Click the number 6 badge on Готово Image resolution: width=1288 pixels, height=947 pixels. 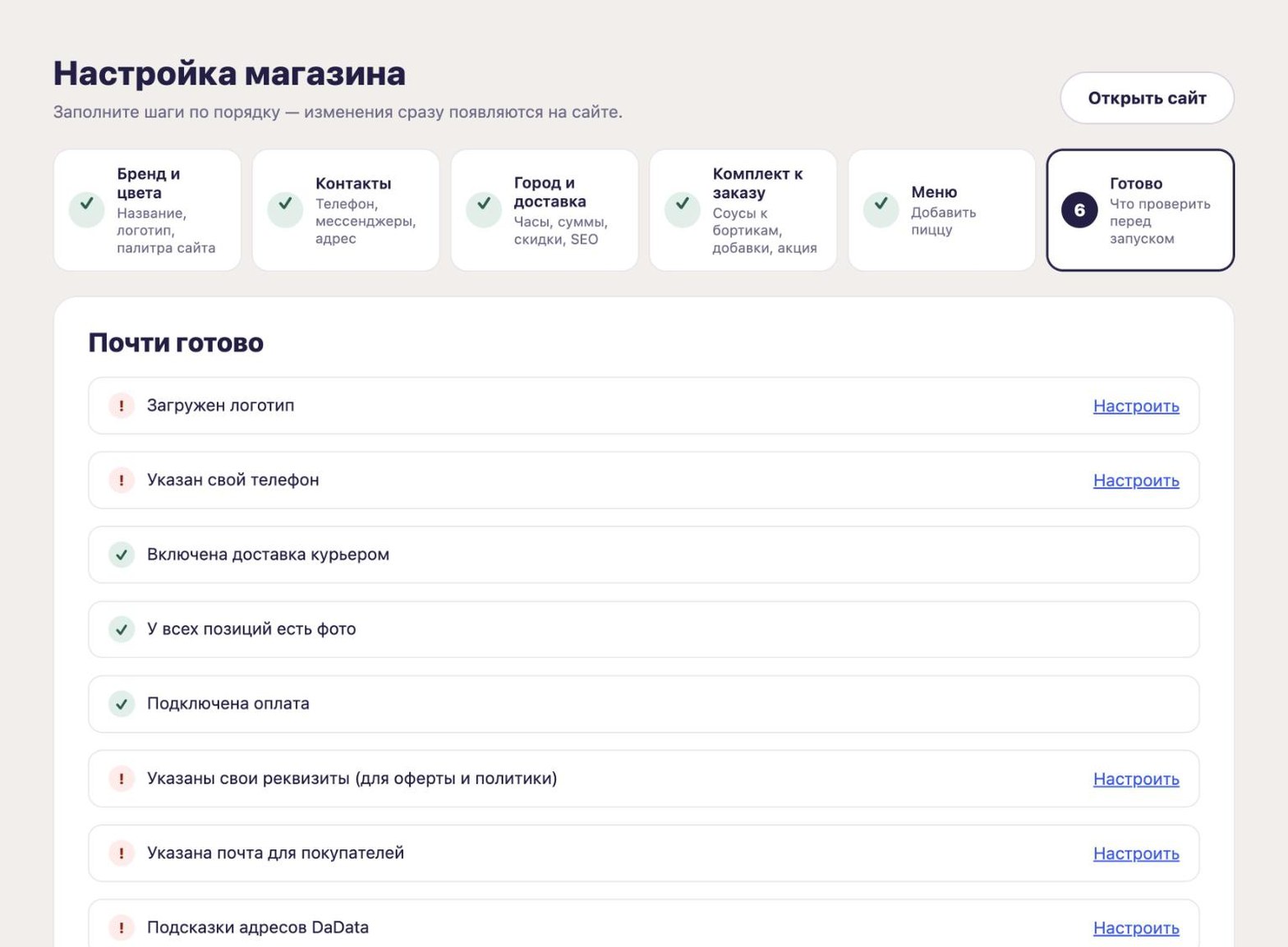(x=1079, y=210)
